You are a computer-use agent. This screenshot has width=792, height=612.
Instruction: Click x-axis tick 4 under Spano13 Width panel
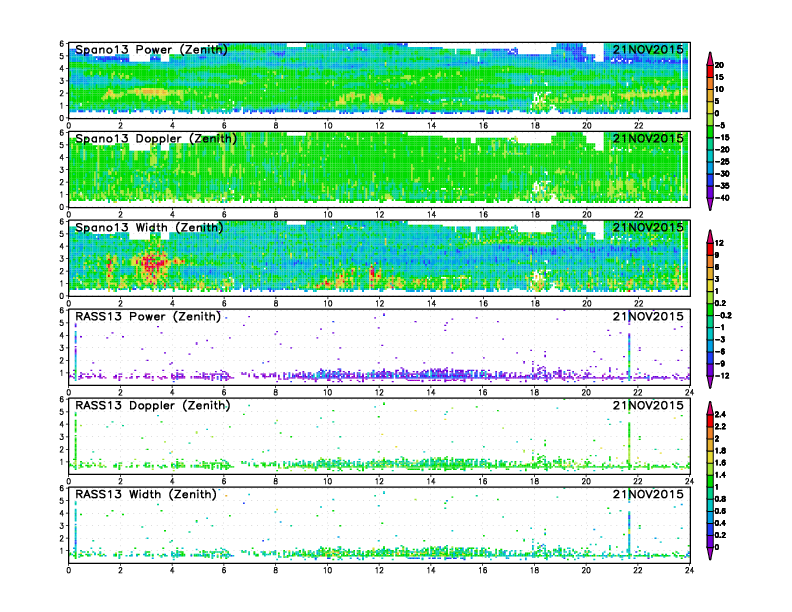172,303
